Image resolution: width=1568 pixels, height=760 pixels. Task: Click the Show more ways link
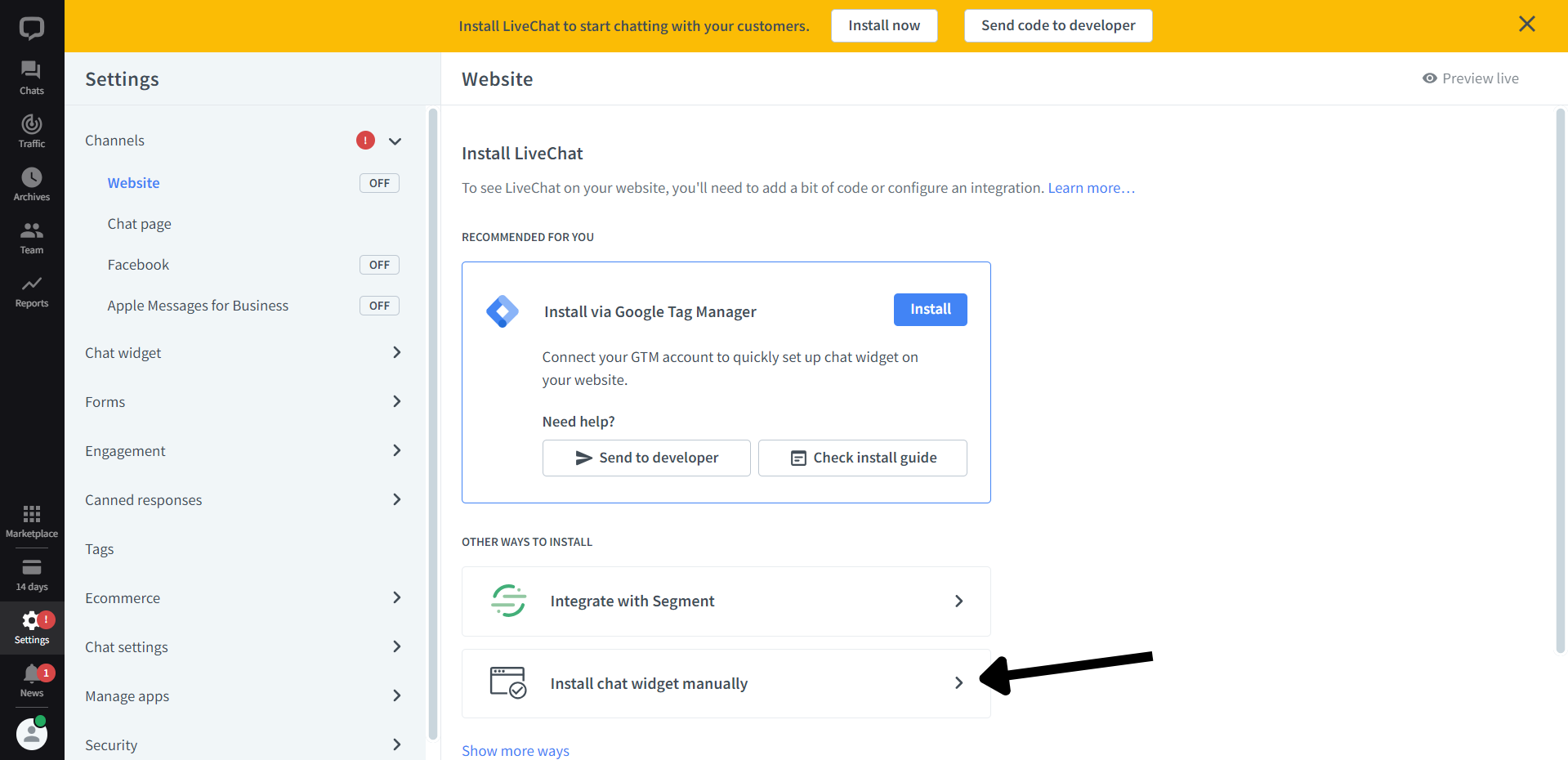point(516,750)
